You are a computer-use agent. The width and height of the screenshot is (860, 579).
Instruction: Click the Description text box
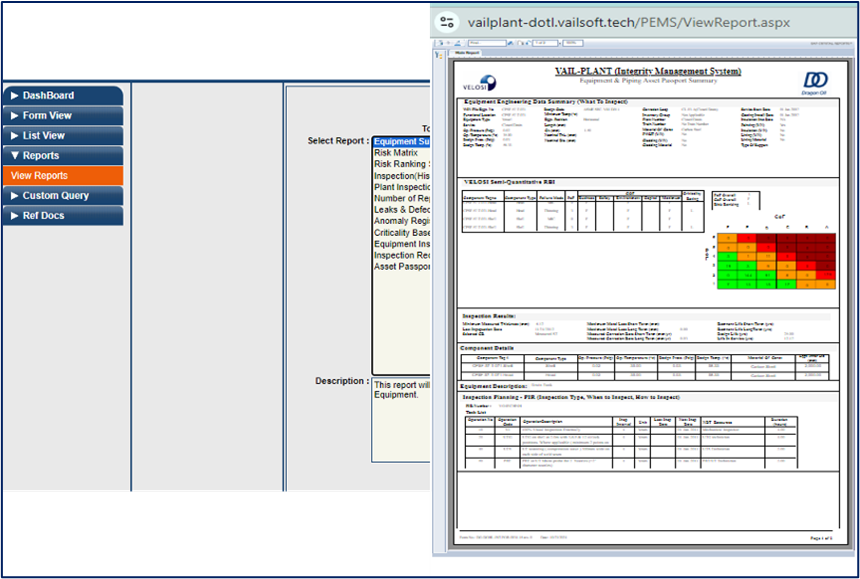(x=401, y=419)
